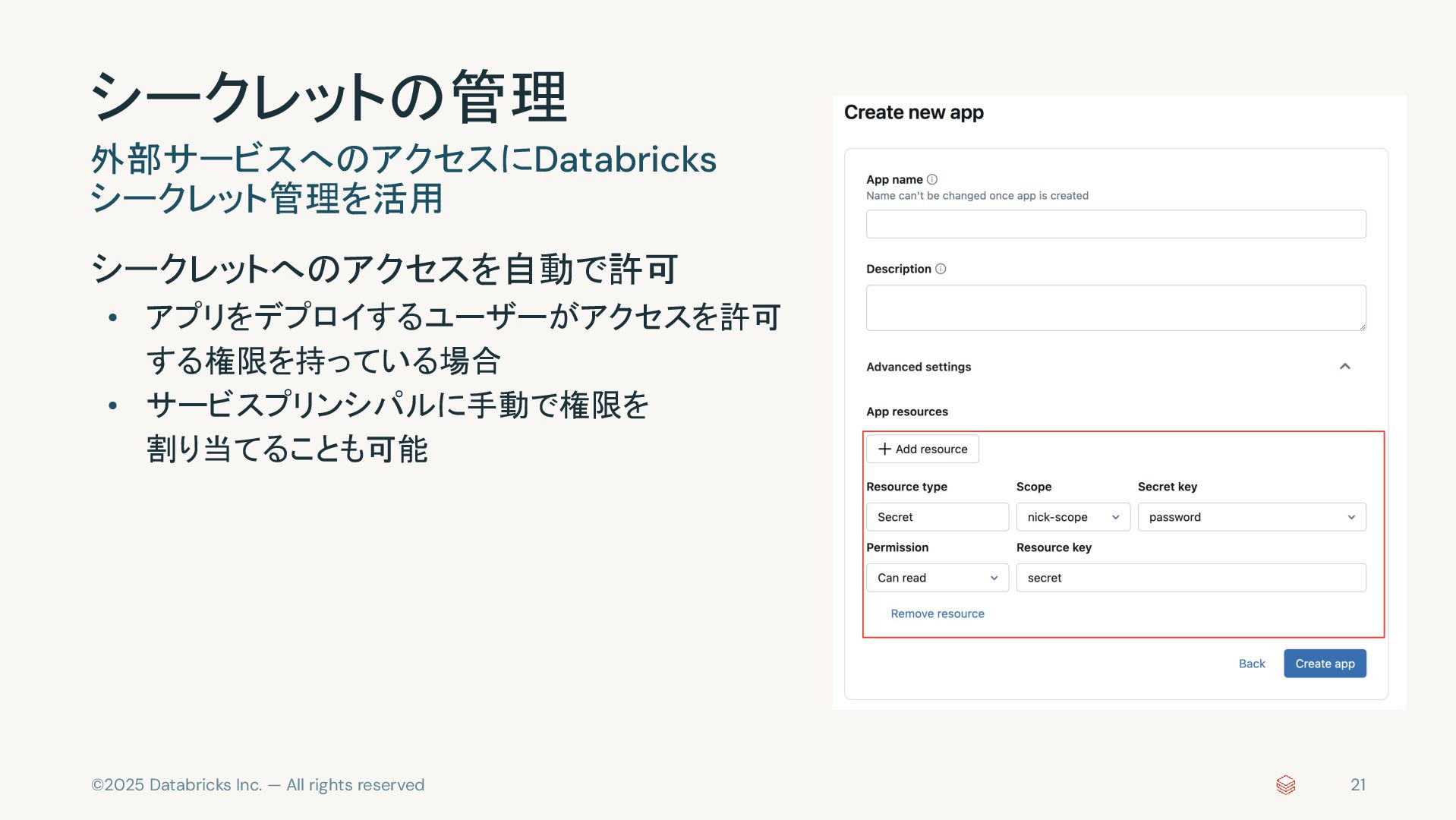Image resolution: width=1456 pixels, height=820 pixels.
Task: Click the Resource type Secret field
Action: (938, 517)
